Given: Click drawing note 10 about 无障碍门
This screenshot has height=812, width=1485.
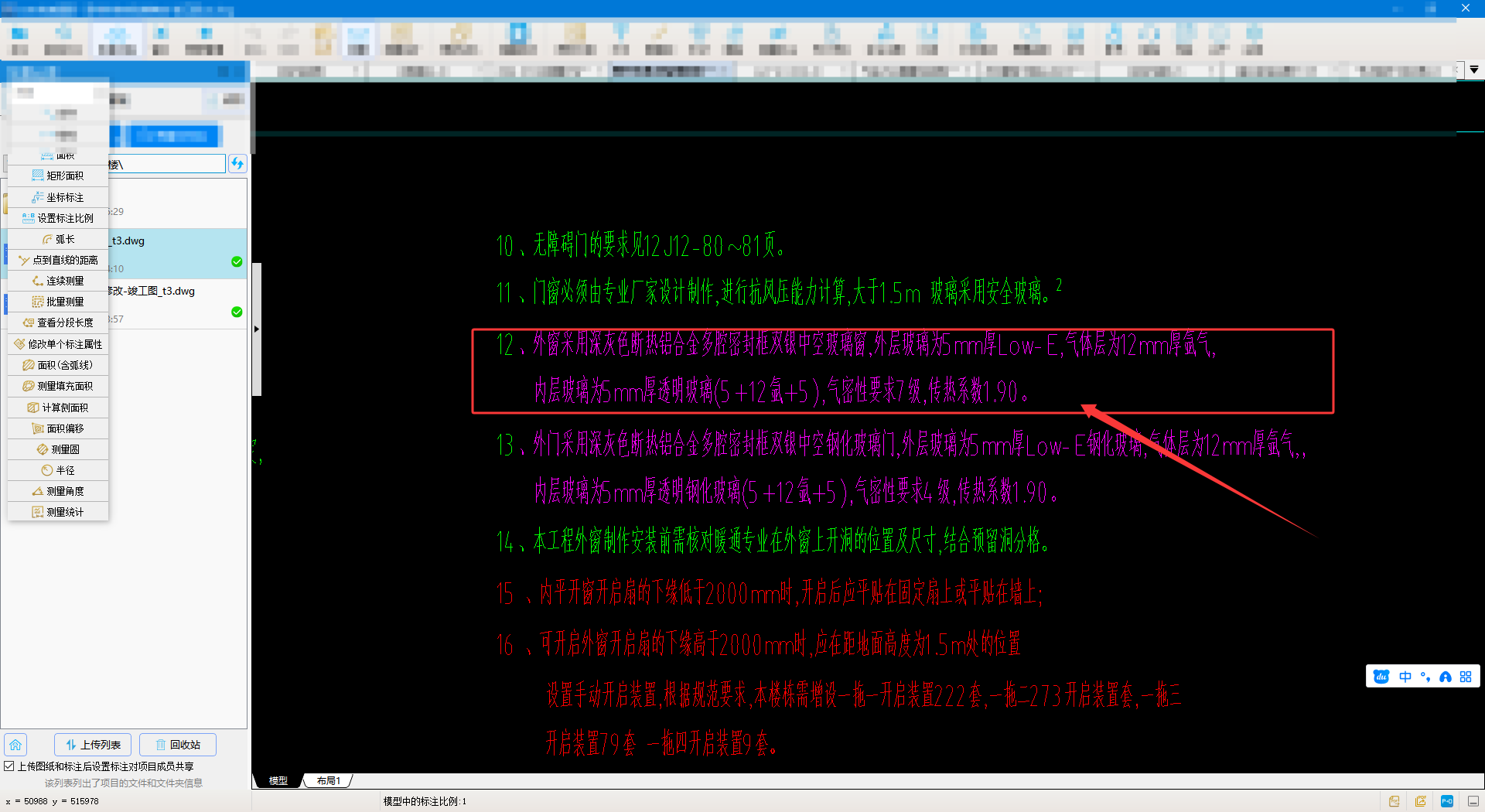Looking at the screenshot, I should point(641,245).
